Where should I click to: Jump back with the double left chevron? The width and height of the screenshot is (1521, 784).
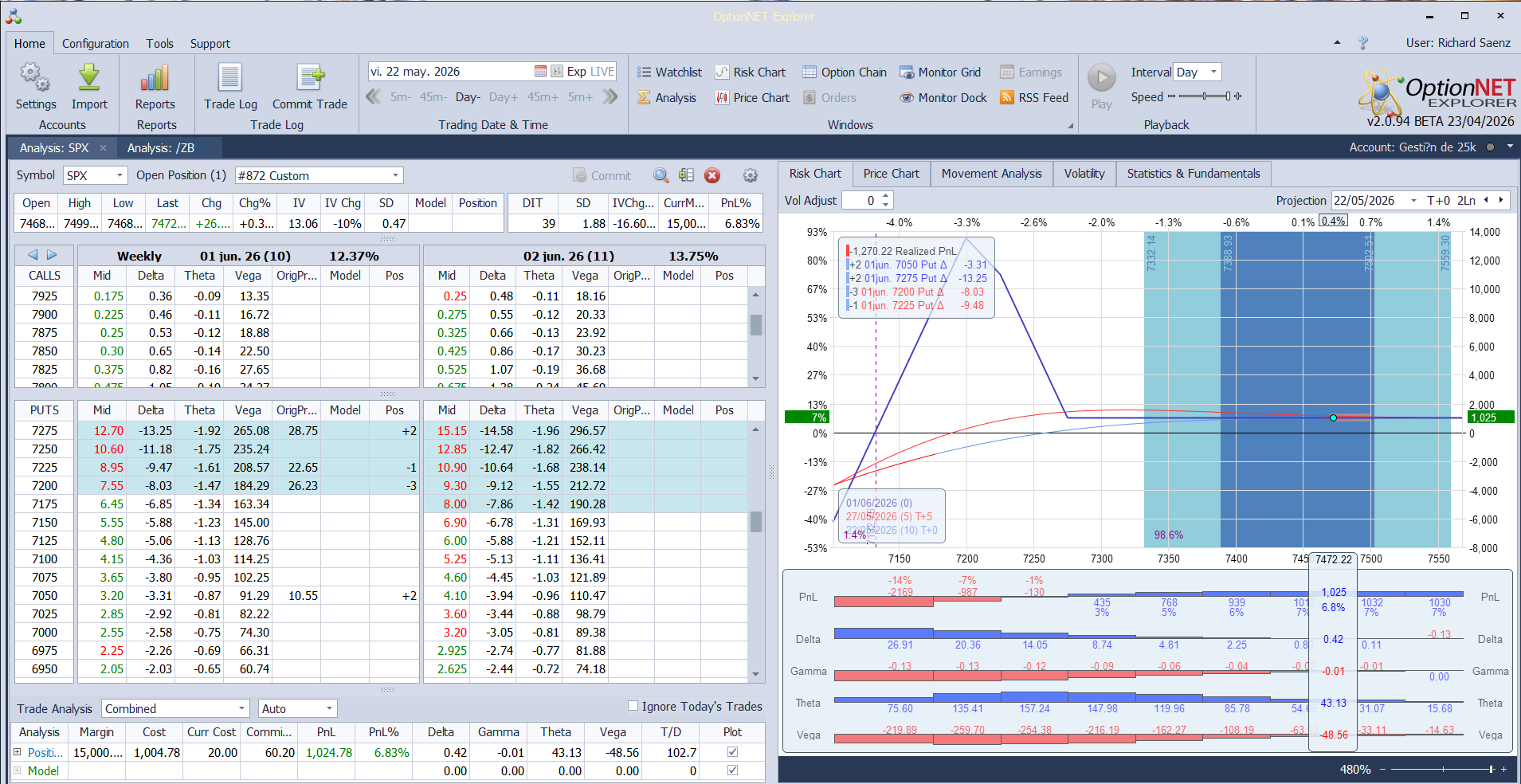point(373,97)
